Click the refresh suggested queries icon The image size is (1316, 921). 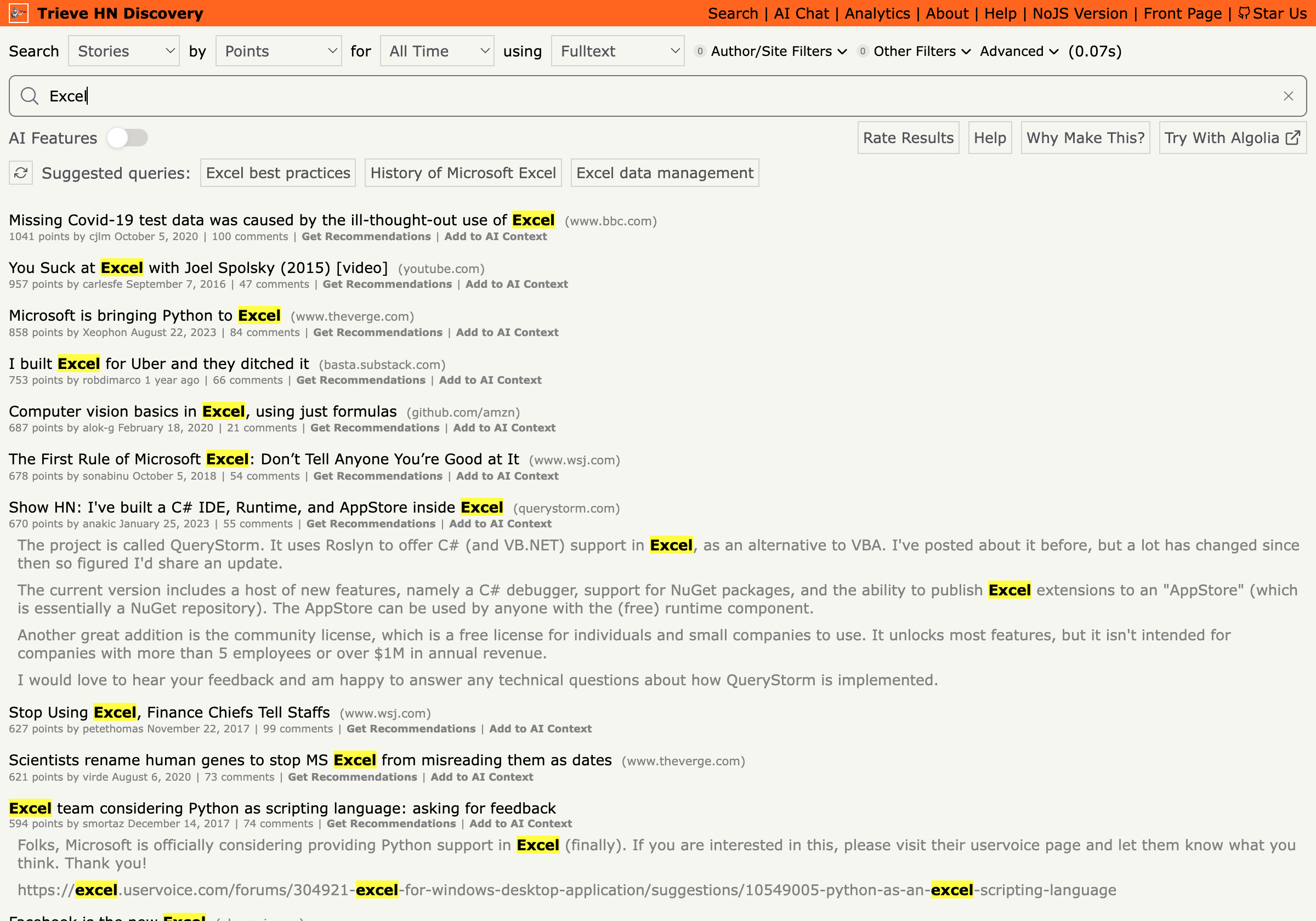(x=20, y=173)
